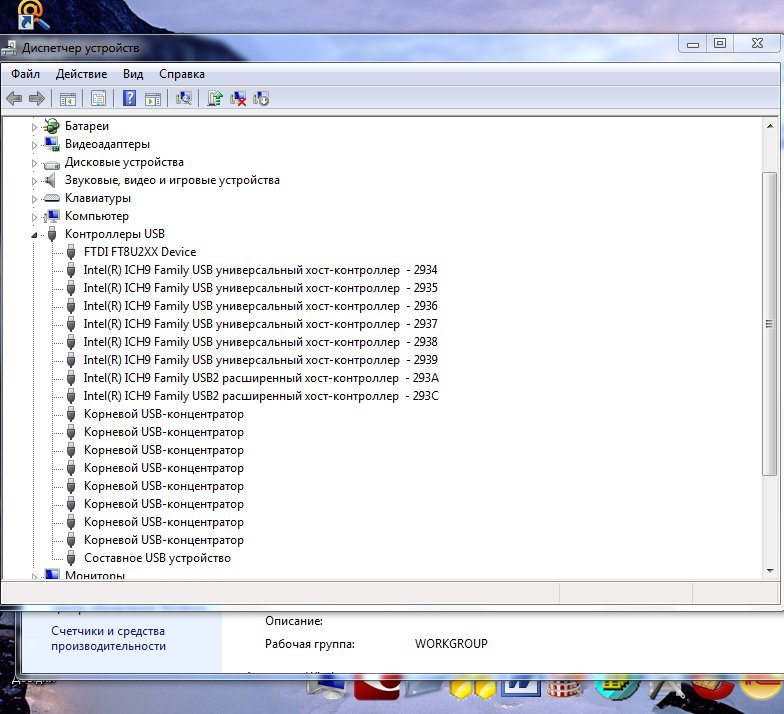The height and width of the screenshot is (714, 784).
Task: Select Intel ICH9 universal host controller 2938
Action: click(x=260, y=342)
